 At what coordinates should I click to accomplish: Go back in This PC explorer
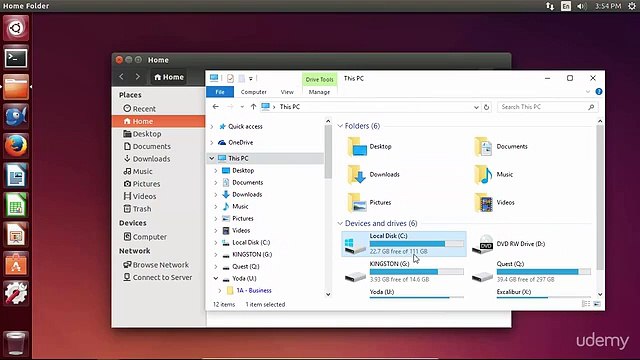216,107
